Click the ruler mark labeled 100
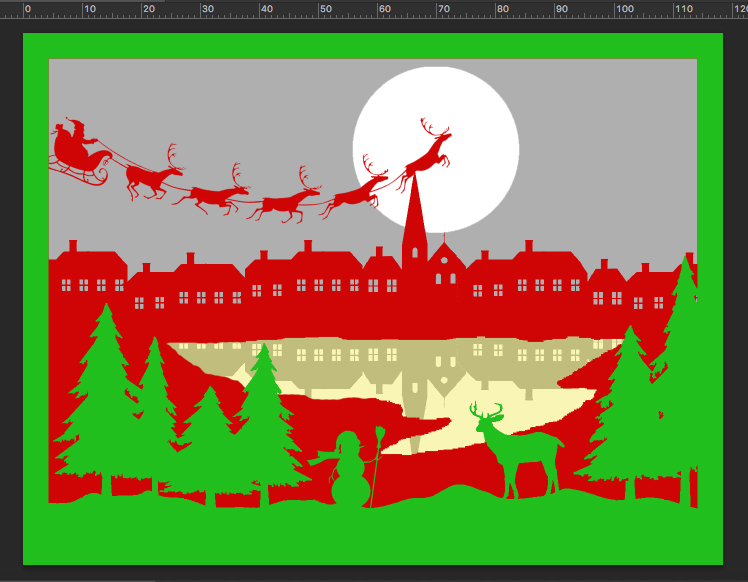 click(x=624, y=9)
